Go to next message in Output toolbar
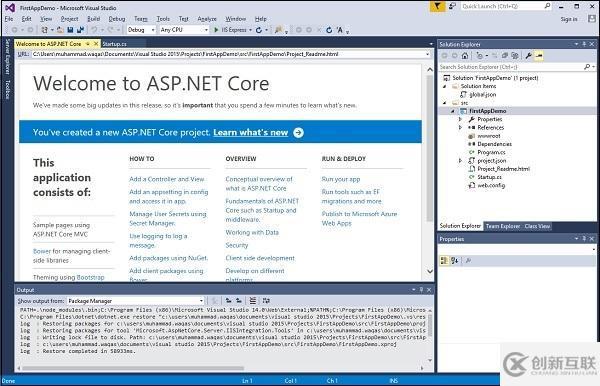Viewport: 600px width, 386px height. click(x=239, y=301)
